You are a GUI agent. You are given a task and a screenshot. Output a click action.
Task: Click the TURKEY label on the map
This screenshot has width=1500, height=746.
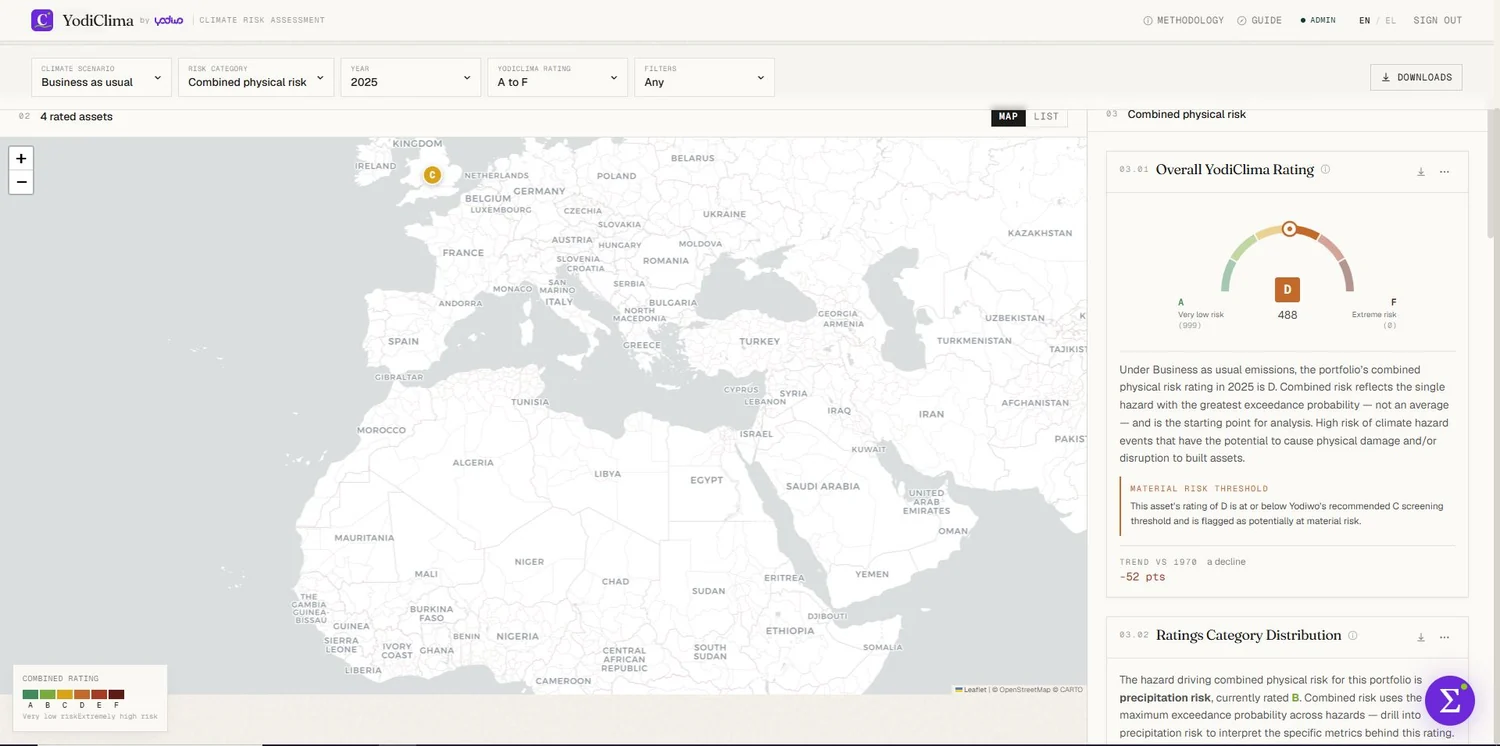(x=759, y=341)
